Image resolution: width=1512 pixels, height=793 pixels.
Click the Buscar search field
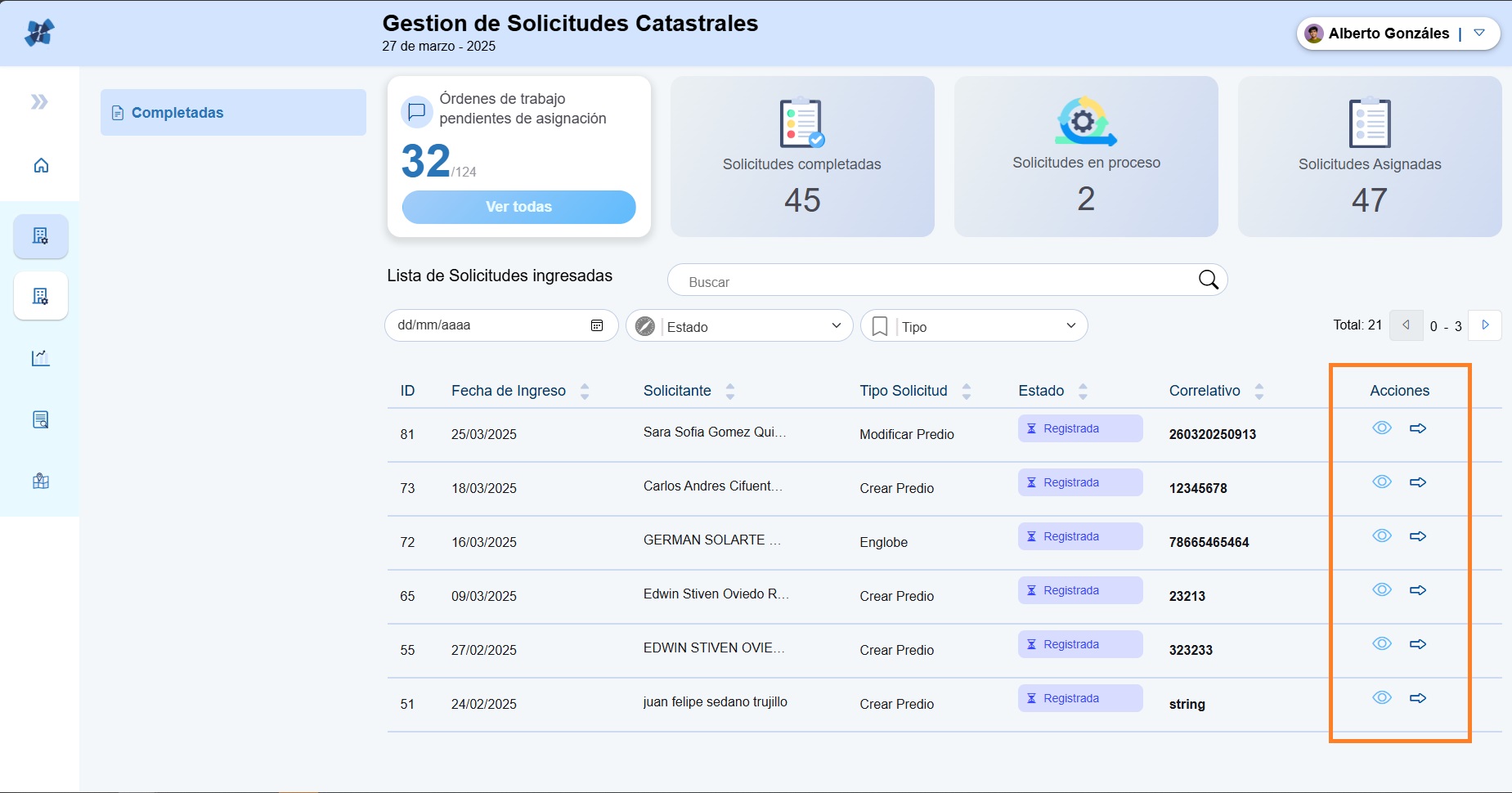932,281
